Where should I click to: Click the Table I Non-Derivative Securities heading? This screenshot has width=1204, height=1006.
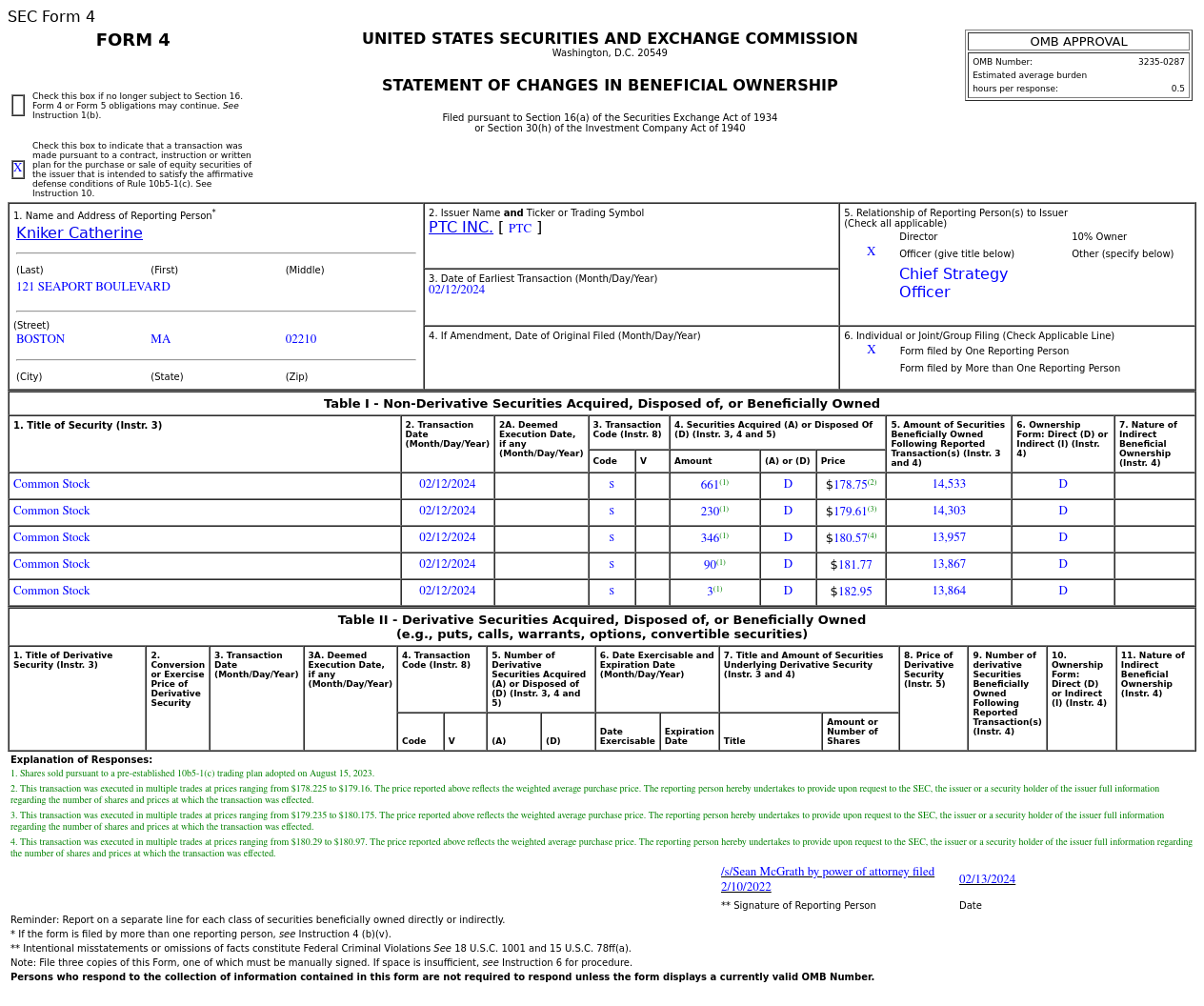pos(602,404)
